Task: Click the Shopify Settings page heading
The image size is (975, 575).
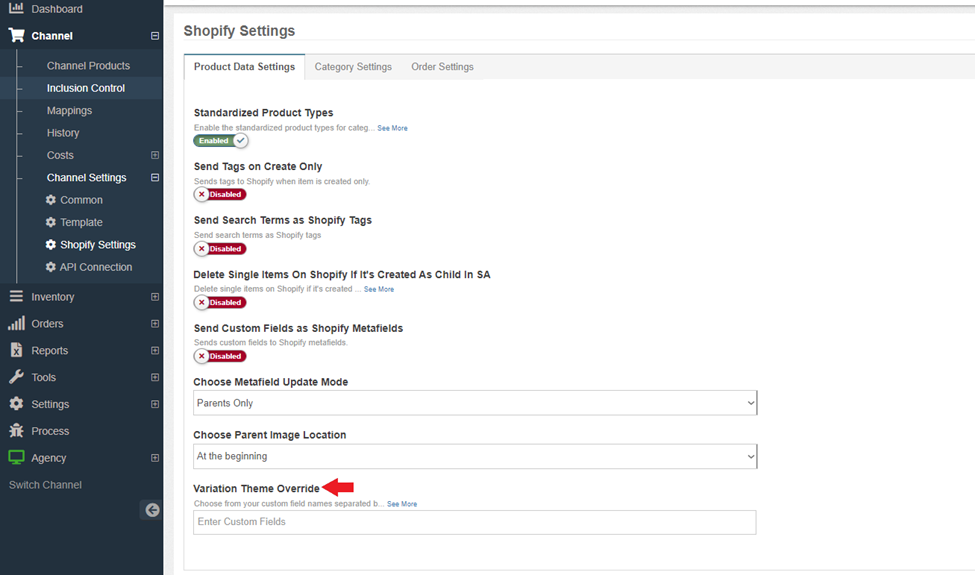Action: pyautogui.click(x=239, y=30)
